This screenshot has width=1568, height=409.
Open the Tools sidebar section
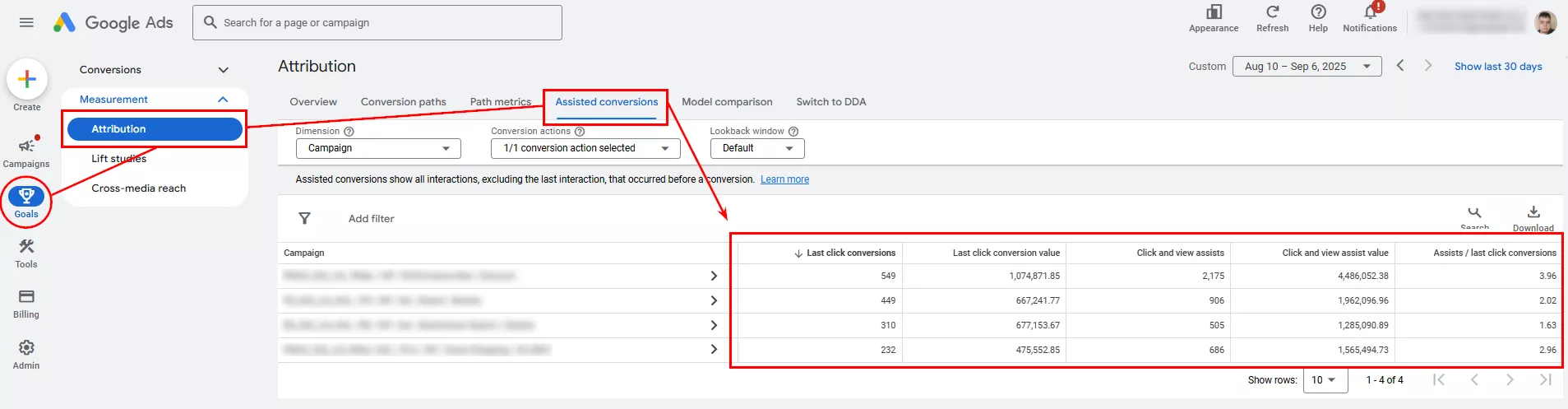click(26, 253)
